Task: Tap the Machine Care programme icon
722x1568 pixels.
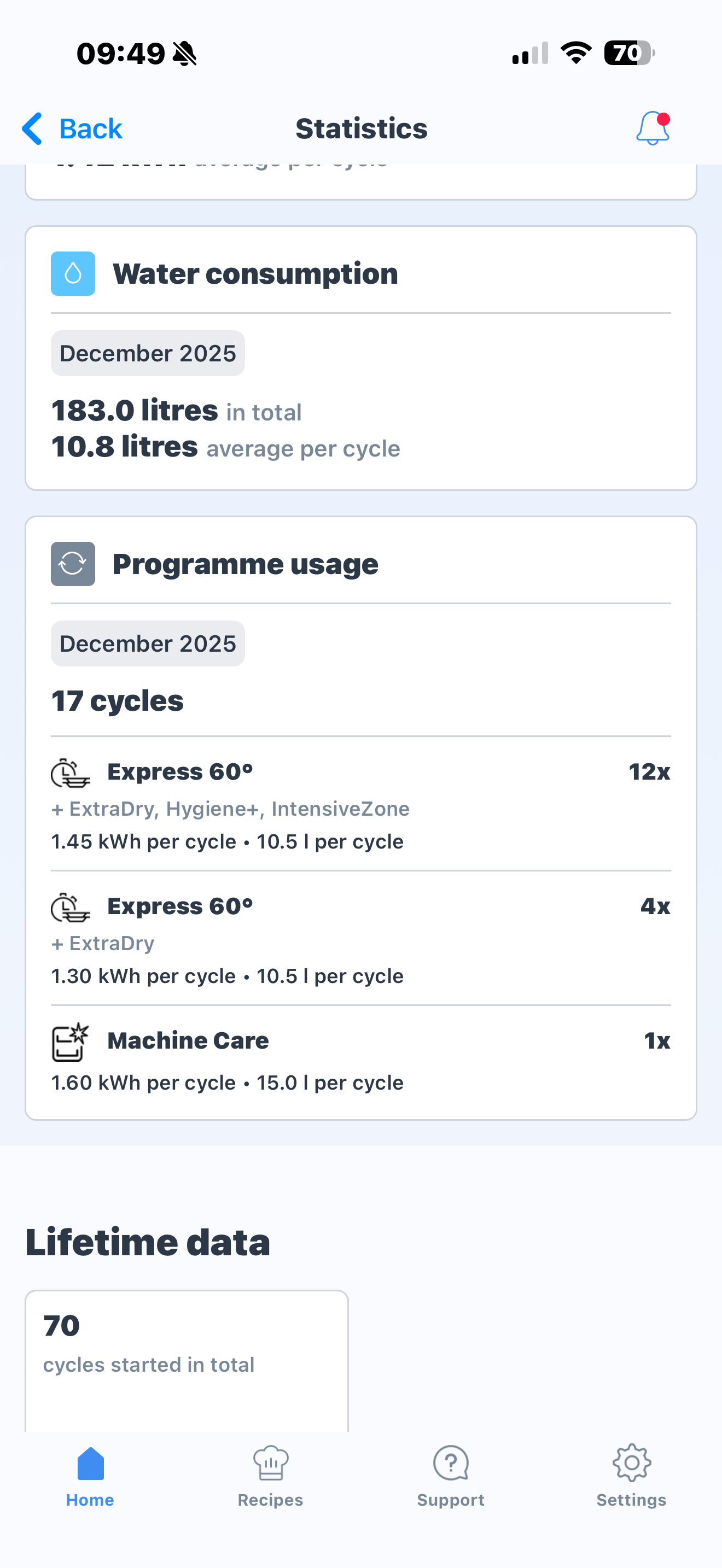Action: [70, 1042]
